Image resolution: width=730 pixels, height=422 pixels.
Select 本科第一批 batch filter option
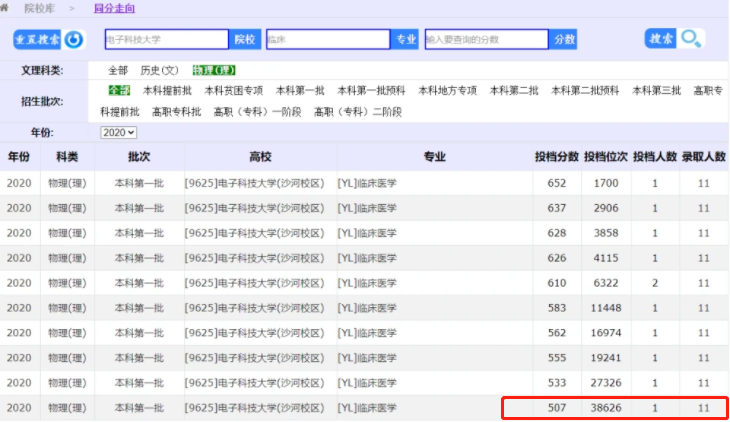pos(300,90)
